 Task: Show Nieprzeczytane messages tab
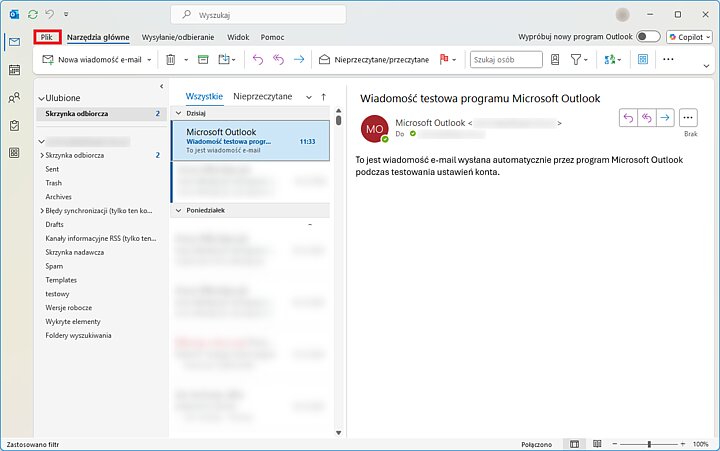pyautogui.click(x=263, y=96)
